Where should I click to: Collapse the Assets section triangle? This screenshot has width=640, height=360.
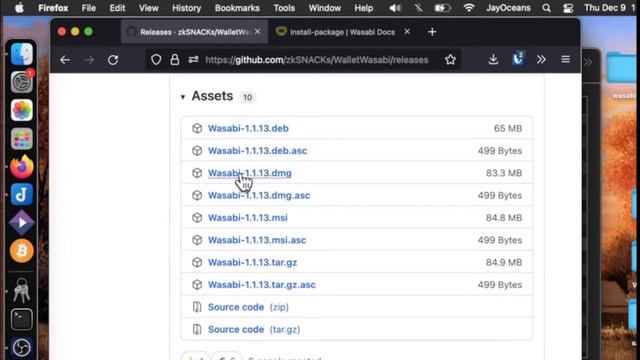183,97
